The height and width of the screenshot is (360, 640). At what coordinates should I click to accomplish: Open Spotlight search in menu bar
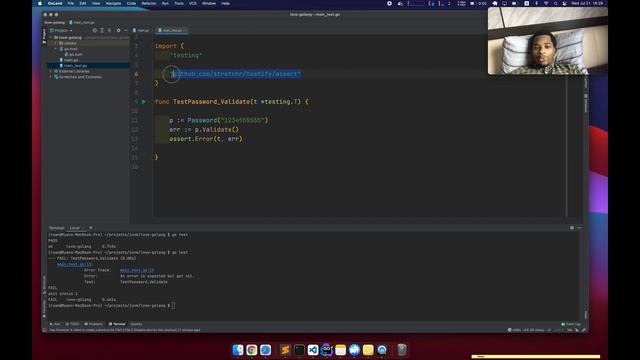(x=556, y=3)
